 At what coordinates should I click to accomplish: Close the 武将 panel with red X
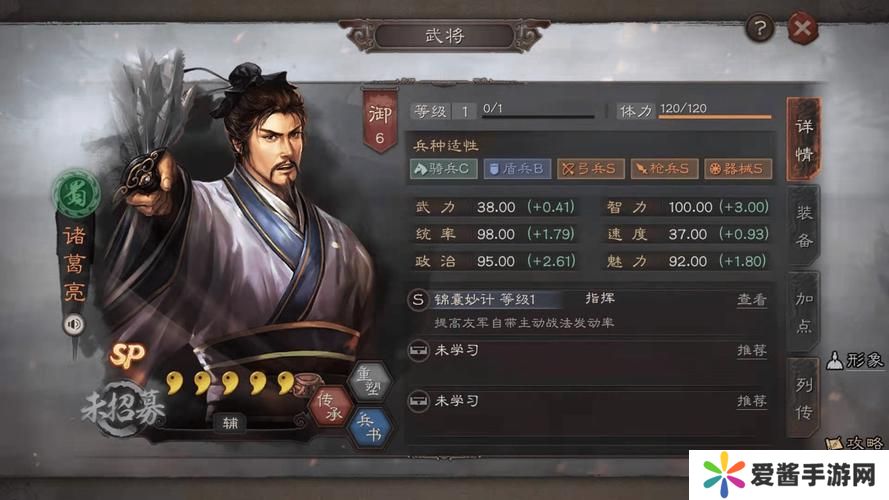tap(802, 27)
